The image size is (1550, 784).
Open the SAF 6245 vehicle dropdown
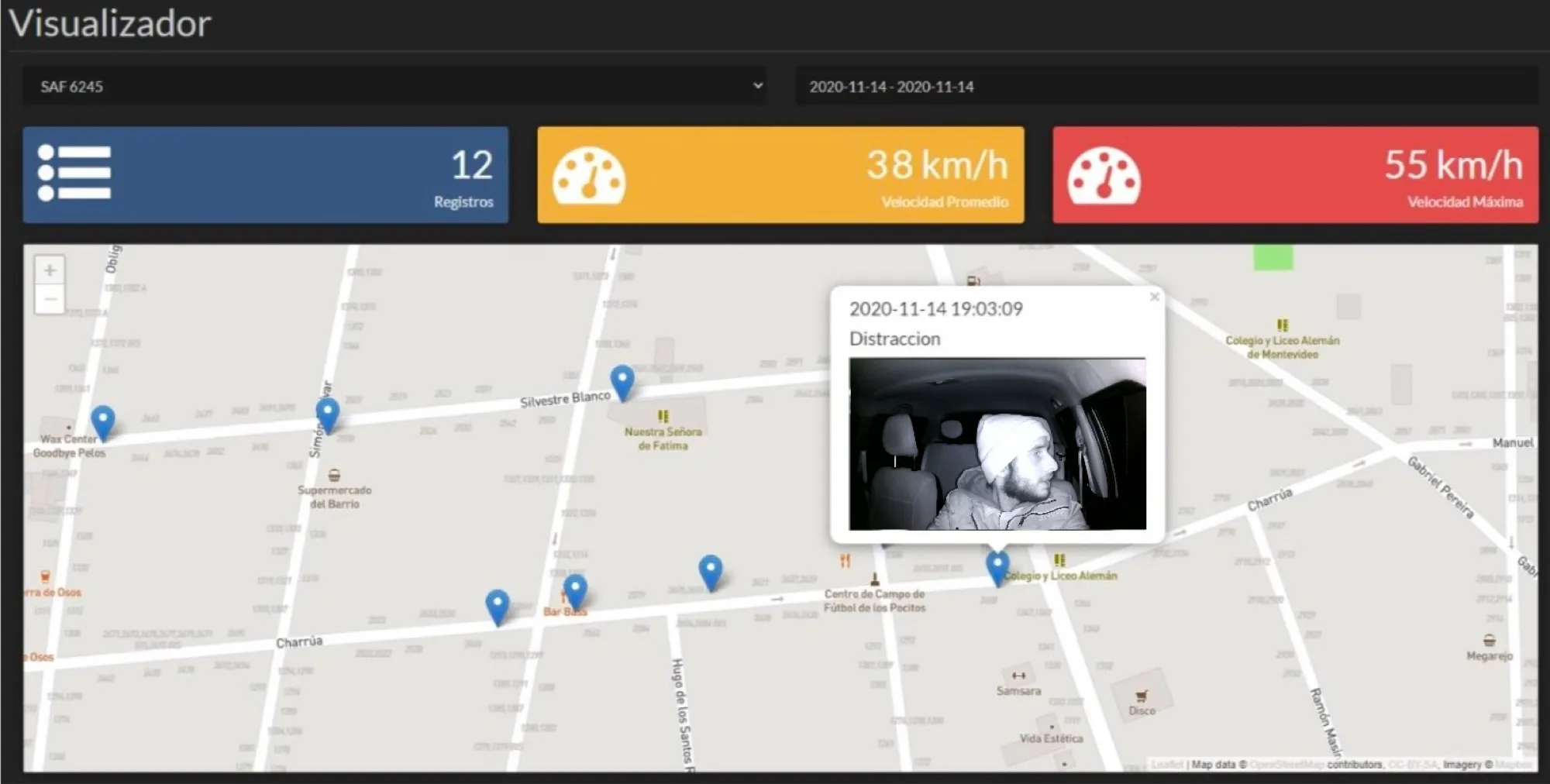point(394,86)
